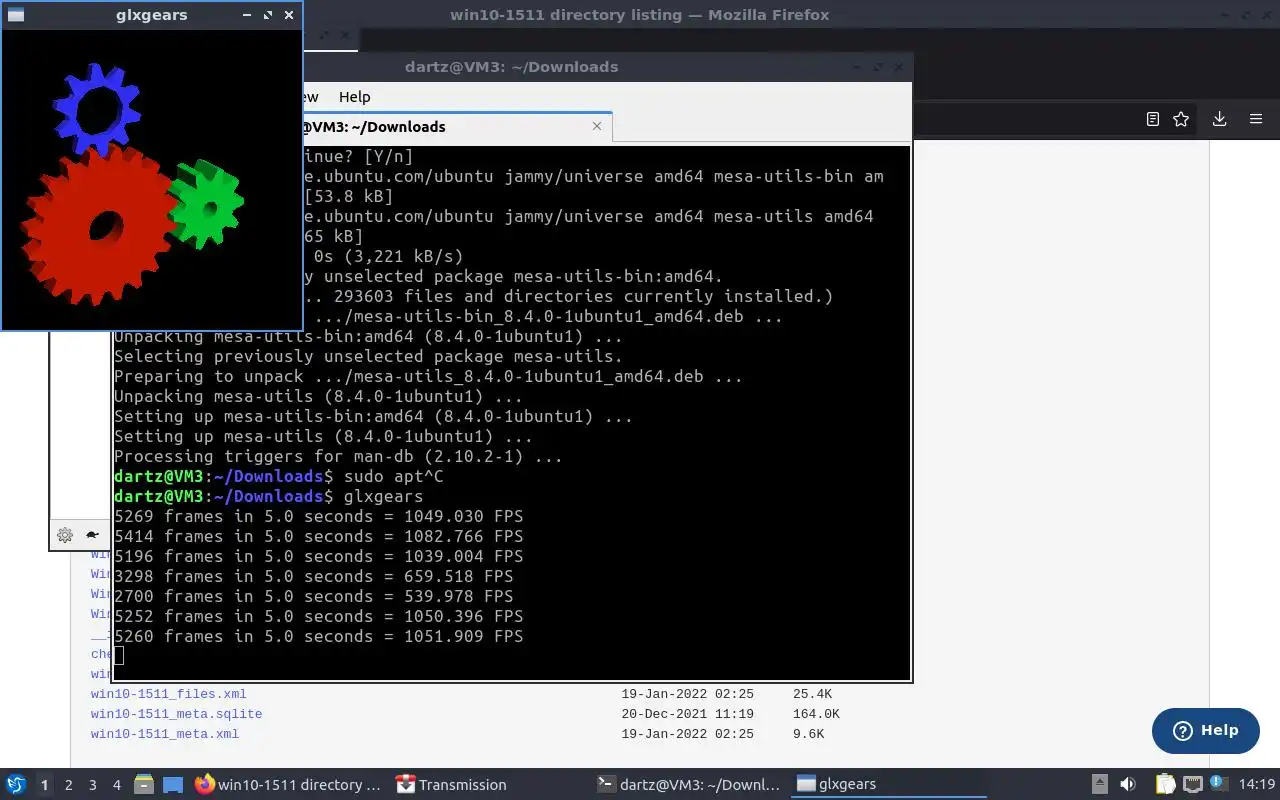Click the red gear in glxgears
The image size is (1280, 800).
pos(98,226)
